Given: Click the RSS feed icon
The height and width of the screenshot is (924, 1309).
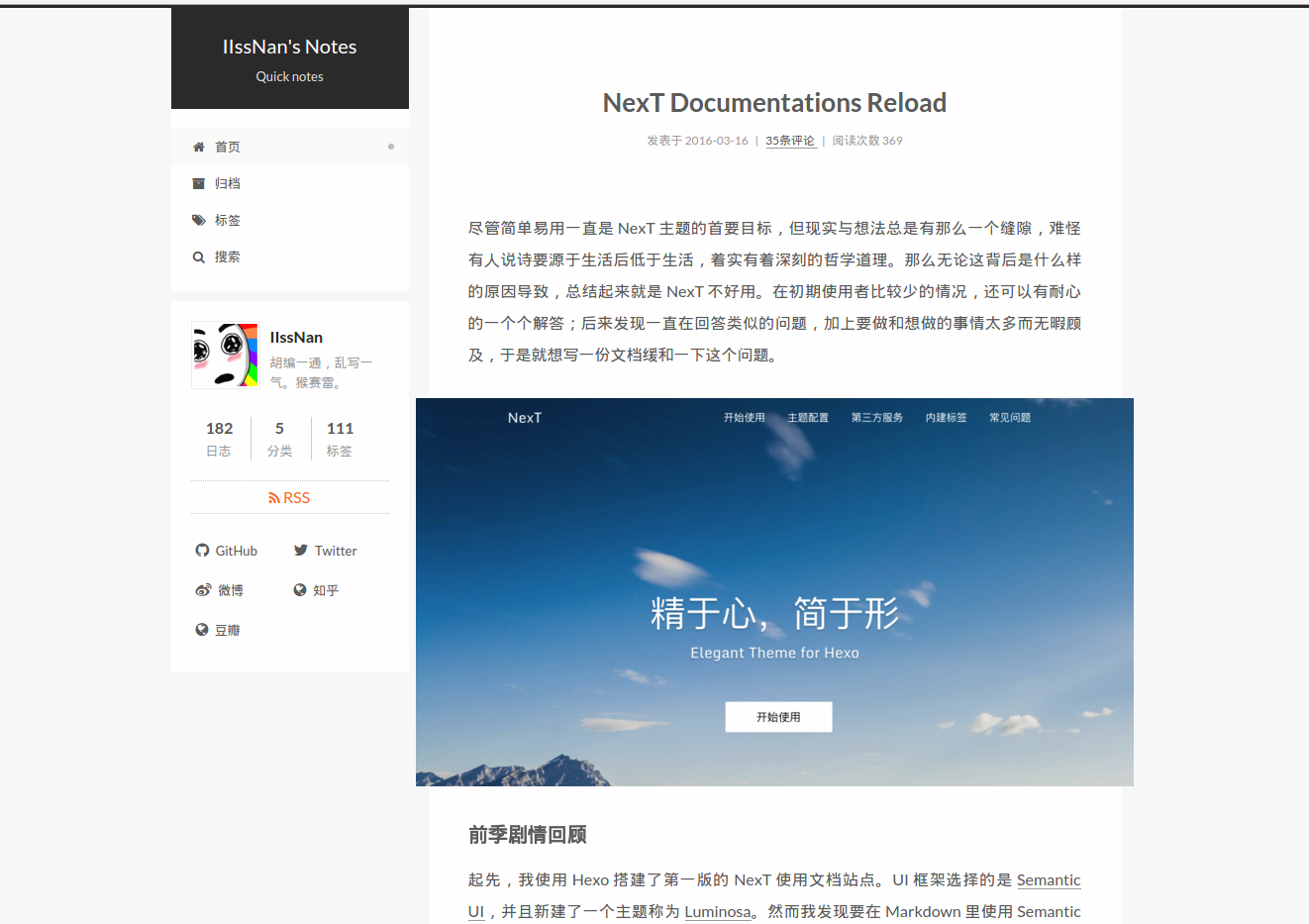Looking at the screenshot, I should pos(274,498).
